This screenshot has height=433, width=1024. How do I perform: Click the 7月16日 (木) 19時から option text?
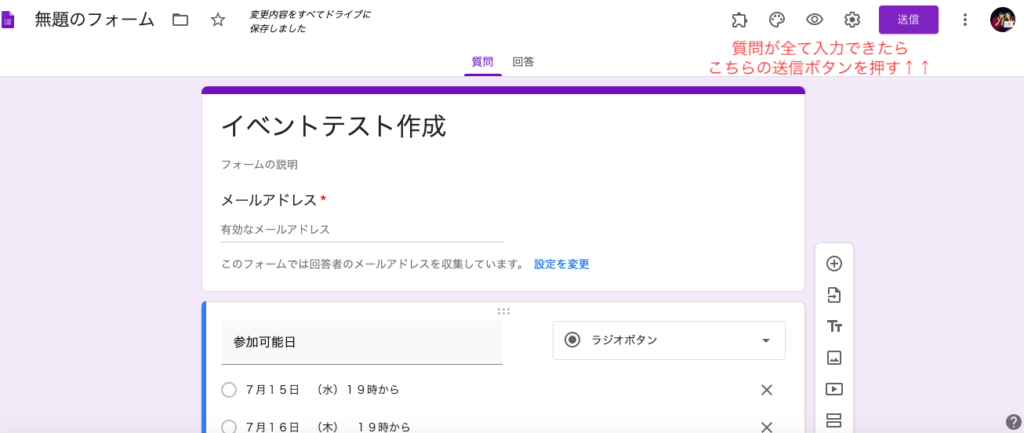(328, 427)
